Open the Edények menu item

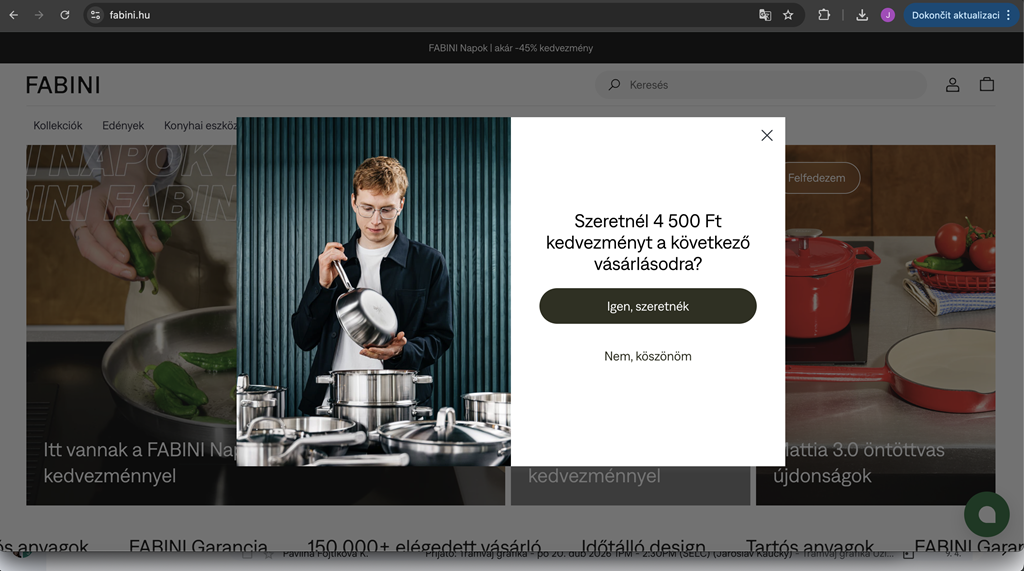(x=123, y=126)
